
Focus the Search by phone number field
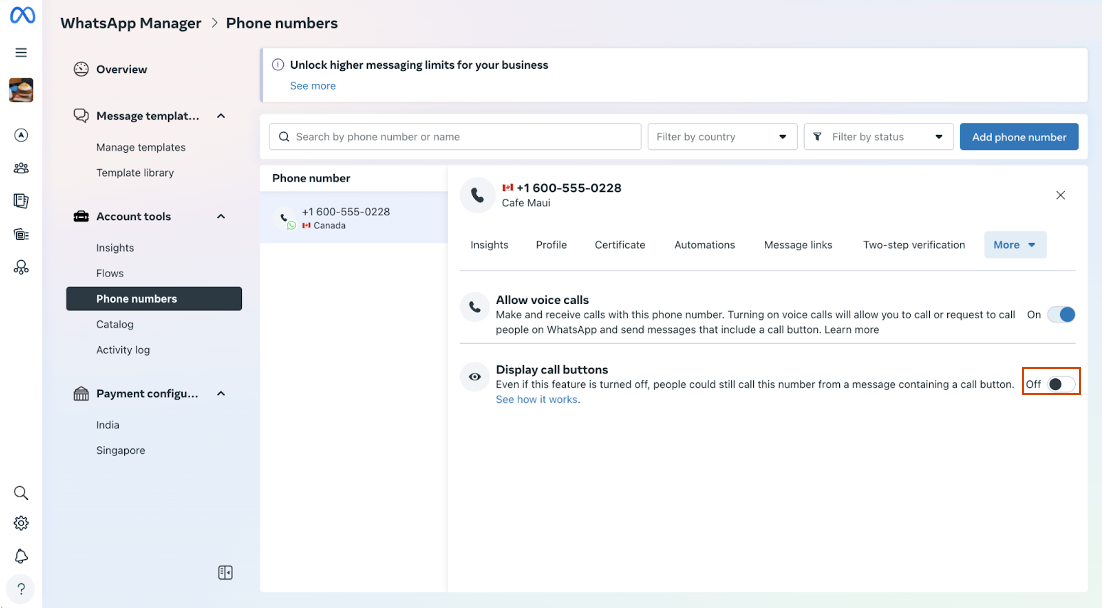455,136
